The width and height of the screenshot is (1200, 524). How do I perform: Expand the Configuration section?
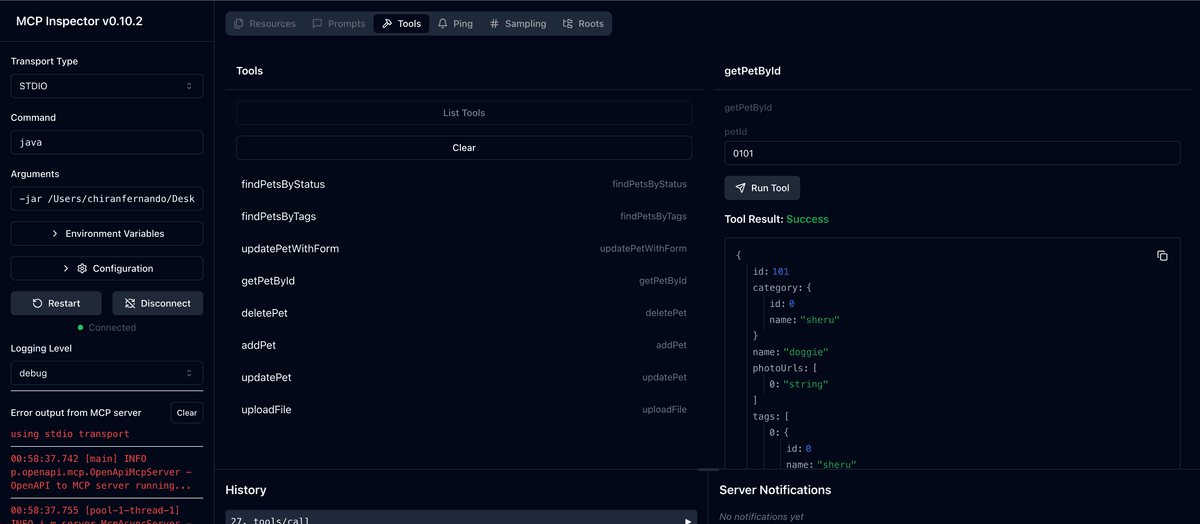107,269
